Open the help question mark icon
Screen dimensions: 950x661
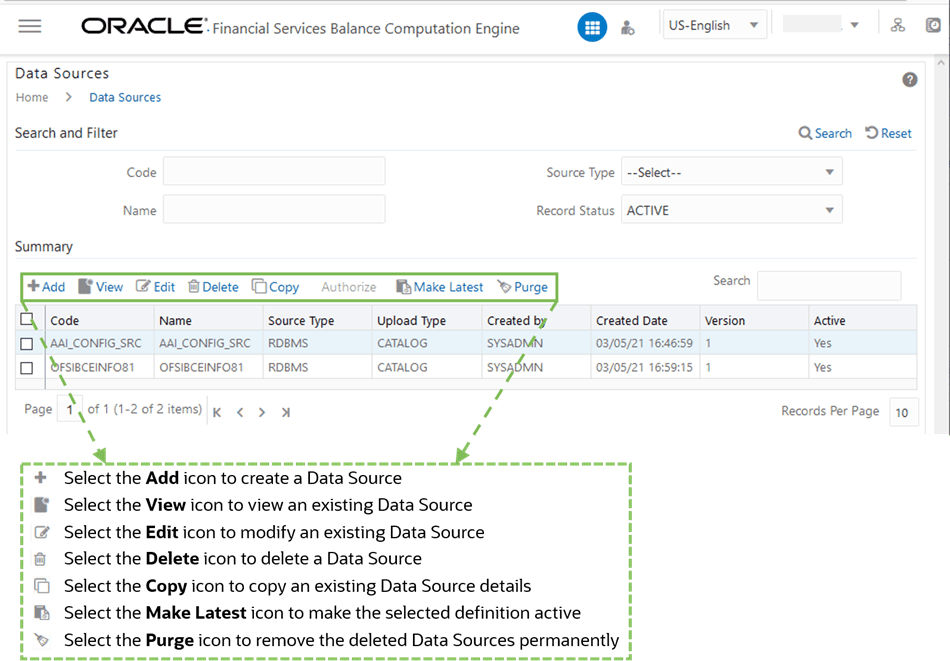pos(909,80)
